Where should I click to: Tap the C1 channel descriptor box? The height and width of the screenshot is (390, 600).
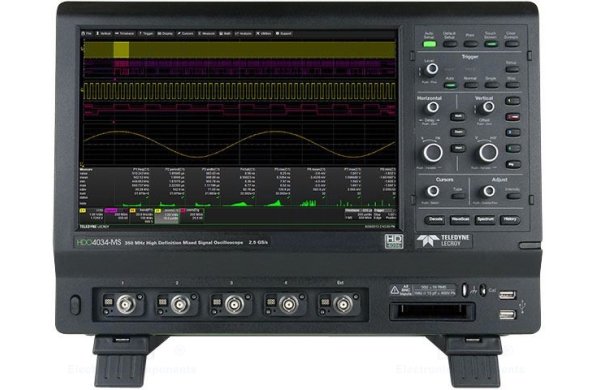(x=91, y=215)
